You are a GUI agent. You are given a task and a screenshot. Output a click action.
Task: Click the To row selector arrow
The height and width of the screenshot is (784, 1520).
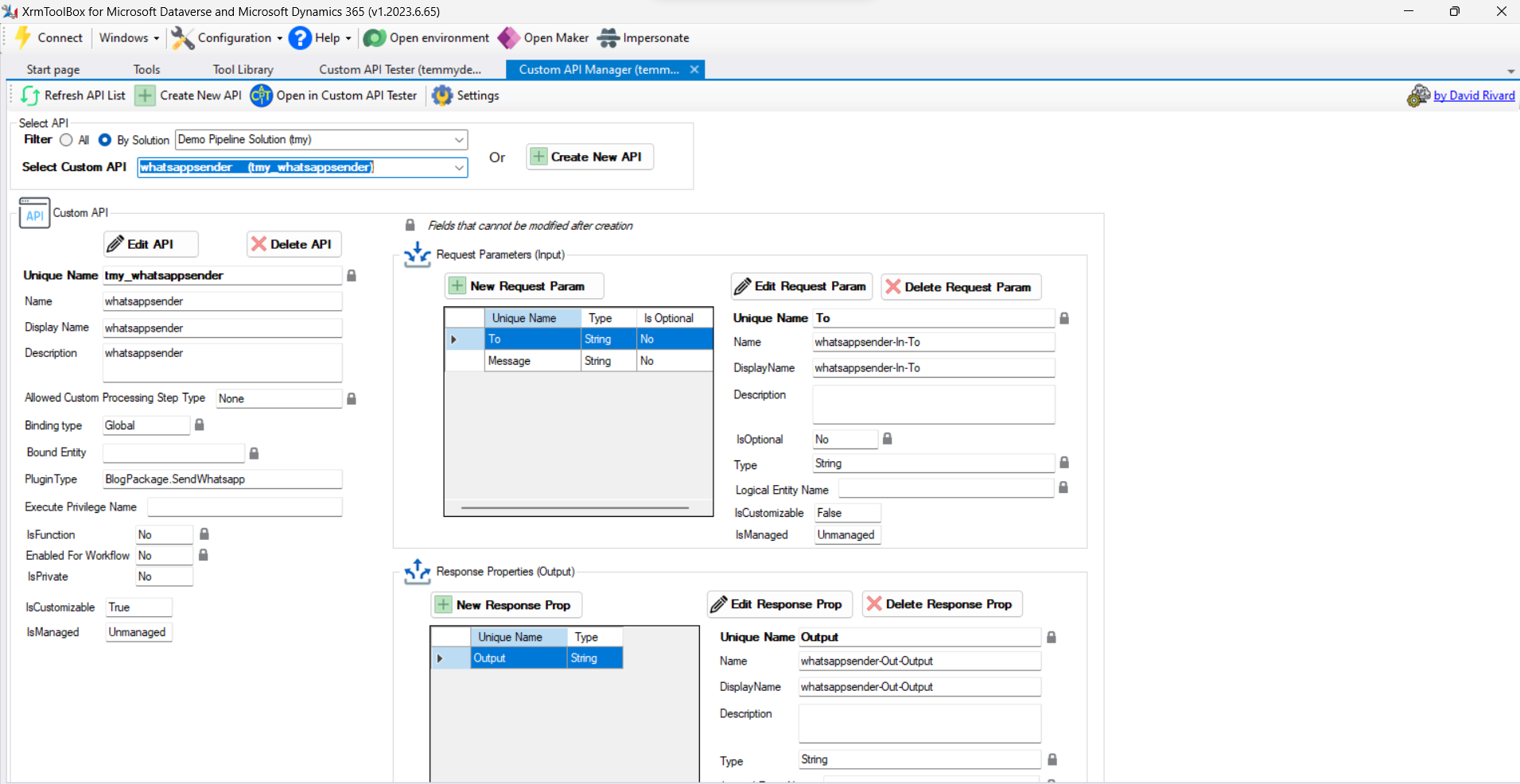[x=454, y=340]
